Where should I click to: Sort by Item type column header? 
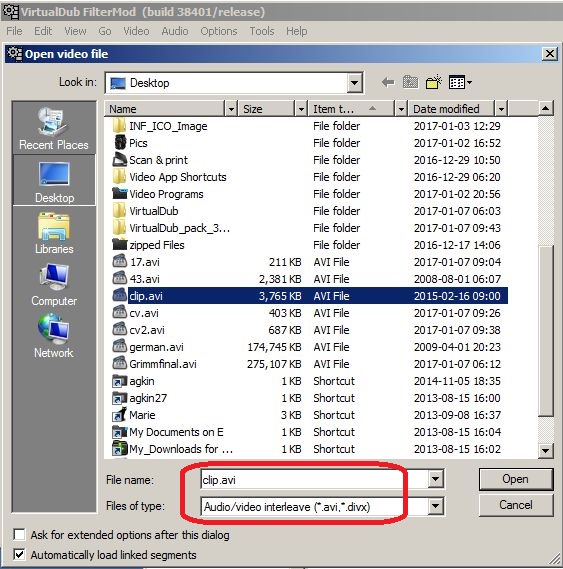coord(351,109)
